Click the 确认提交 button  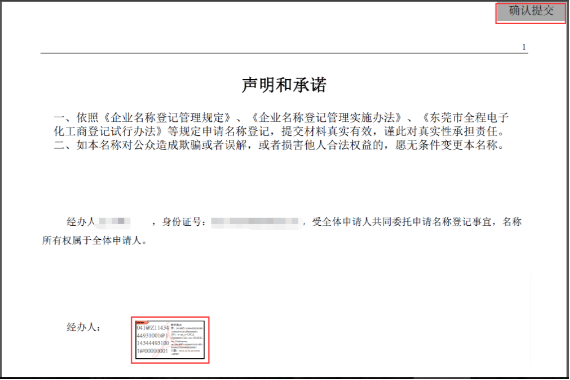531,12
